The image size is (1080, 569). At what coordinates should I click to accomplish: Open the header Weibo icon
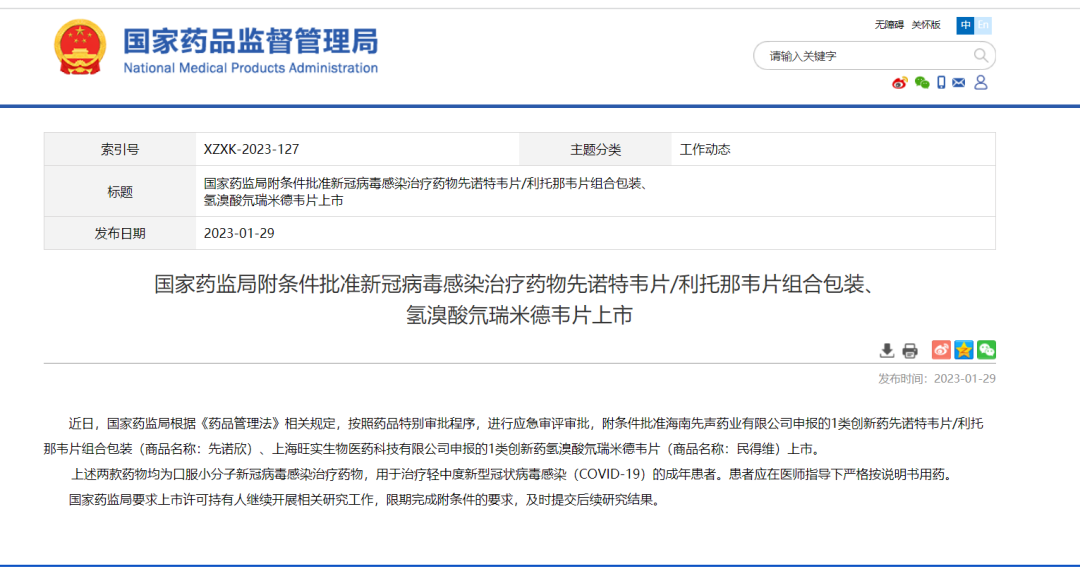[x=900, y=83]
